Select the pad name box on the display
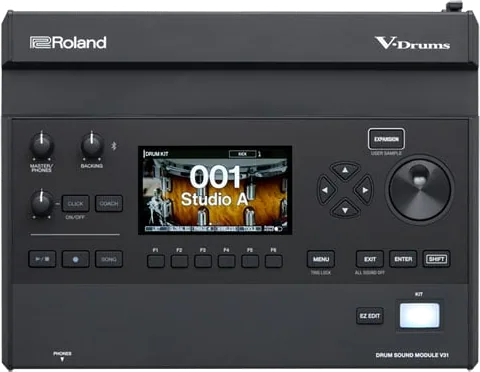This screenshot has width=480, height=372. [x=243, y=154]
